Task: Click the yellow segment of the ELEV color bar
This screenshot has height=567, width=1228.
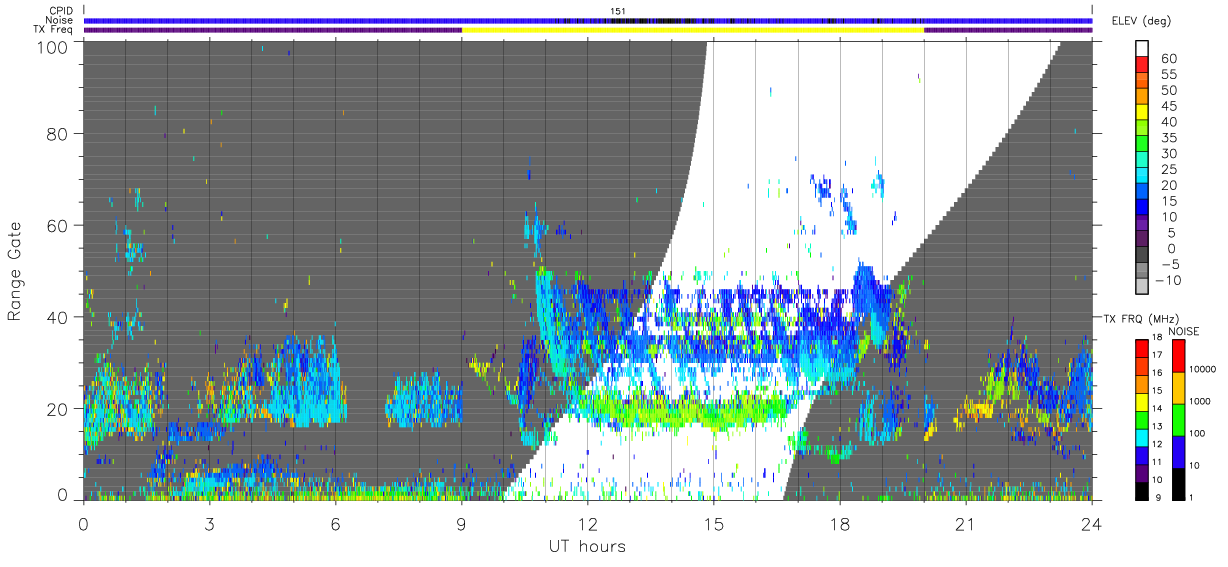Action: [1141, 113]
